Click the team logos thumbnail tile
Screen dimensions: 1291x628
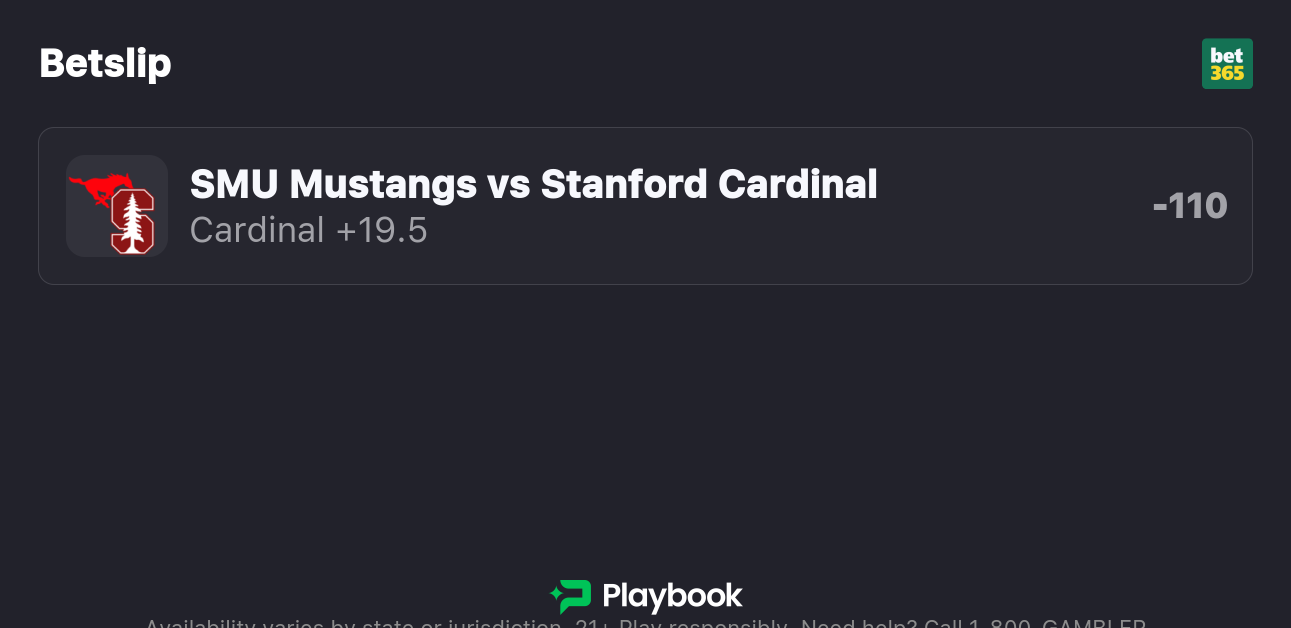pos(116,206)
